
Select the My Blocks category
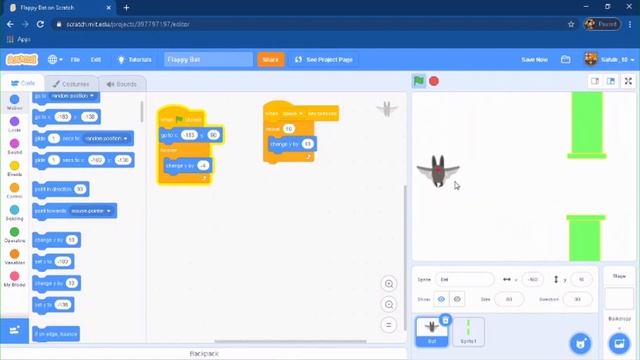click(14, 279)
